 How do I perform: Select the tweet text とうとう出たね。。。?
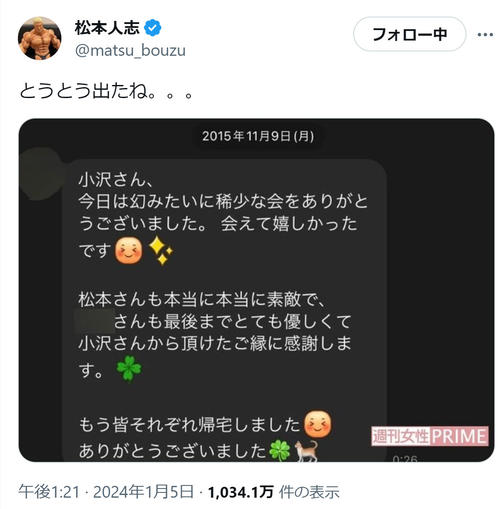coord(106,91)
